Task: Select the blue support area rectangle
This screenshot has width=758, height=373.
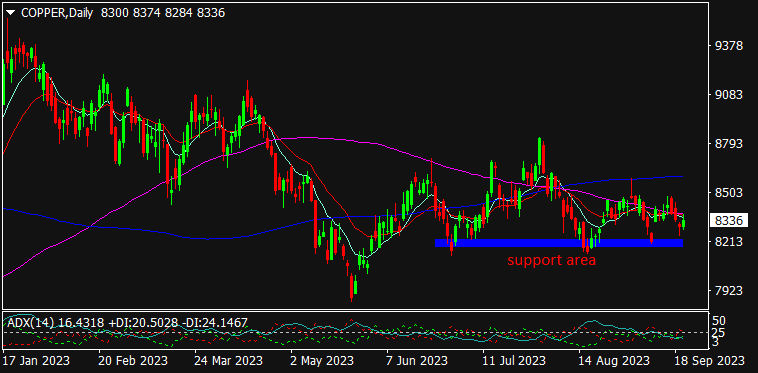Action: [x=559, y=243]
